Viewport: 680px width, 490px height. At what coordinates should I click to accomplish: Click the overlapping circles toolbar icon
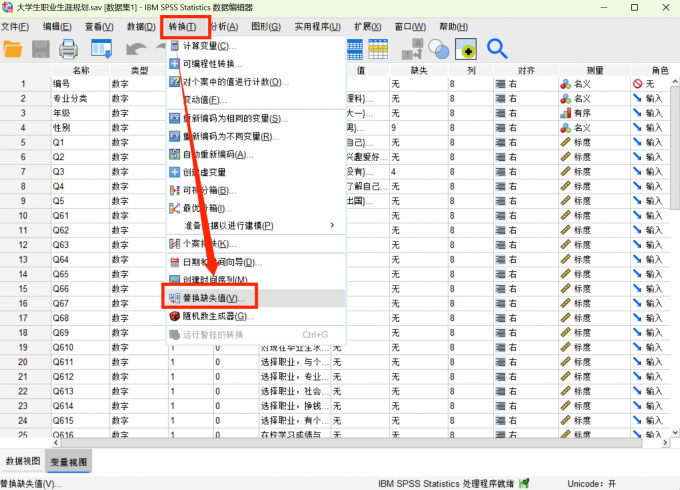tap(438, 49)
